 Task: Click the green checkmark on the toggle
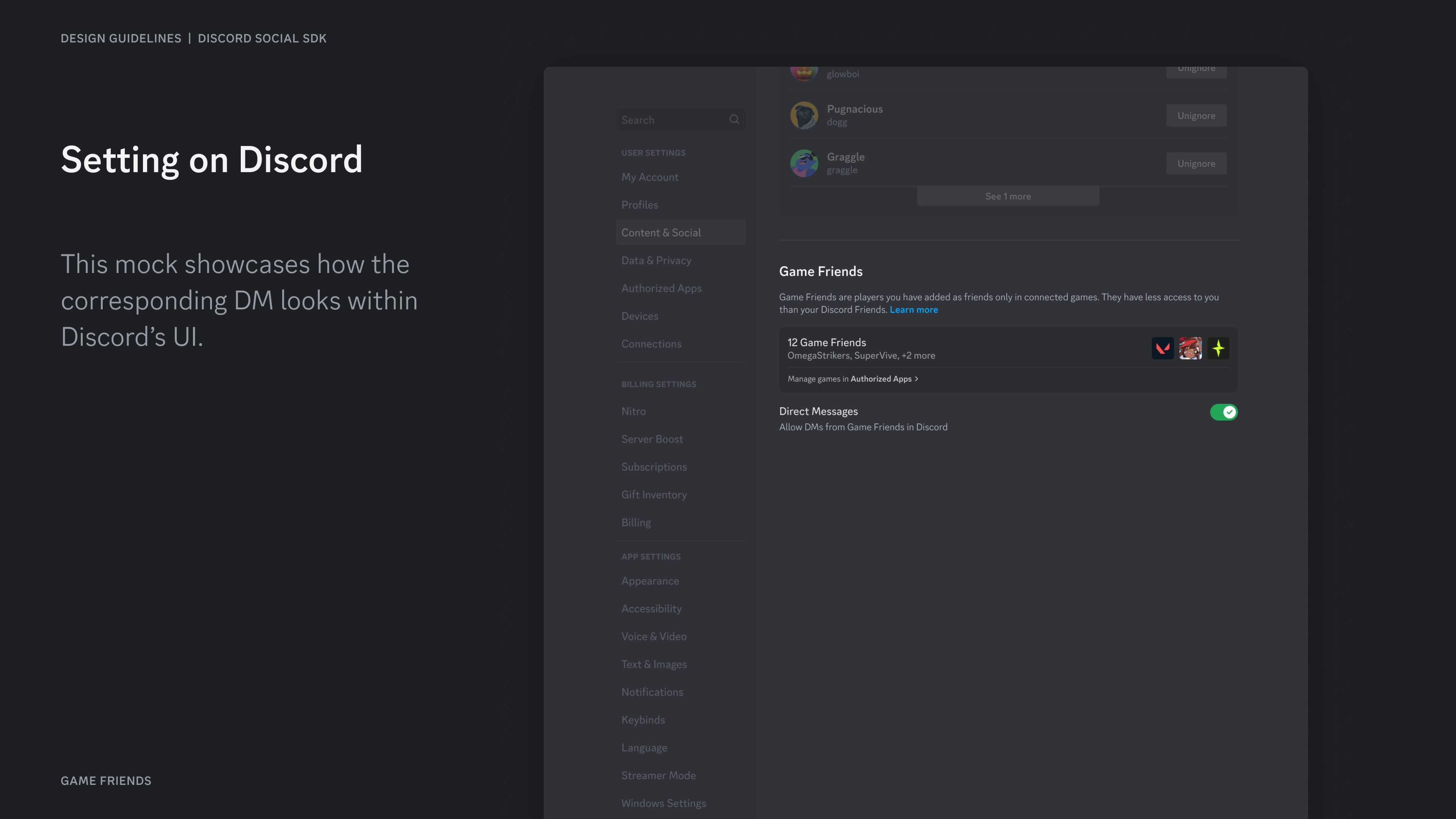[1229, 412]
